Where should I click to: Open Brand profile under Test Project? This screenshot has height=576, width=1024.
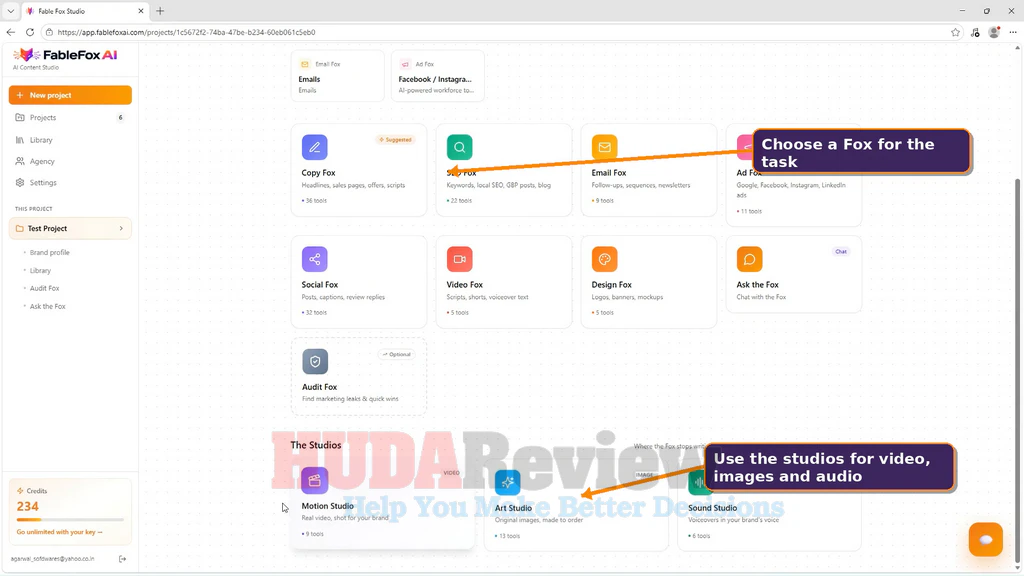point(49,252)
